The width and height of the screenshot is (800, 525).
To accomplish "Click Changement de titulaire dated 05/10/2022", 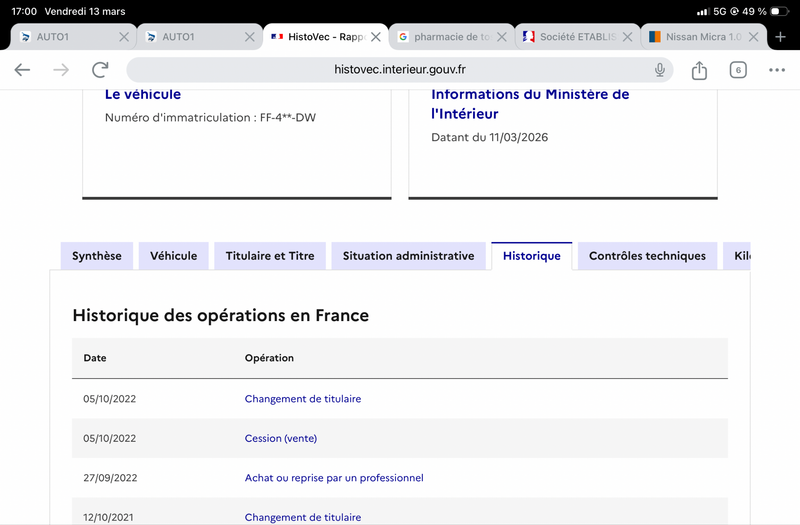I will coord(303,399).
